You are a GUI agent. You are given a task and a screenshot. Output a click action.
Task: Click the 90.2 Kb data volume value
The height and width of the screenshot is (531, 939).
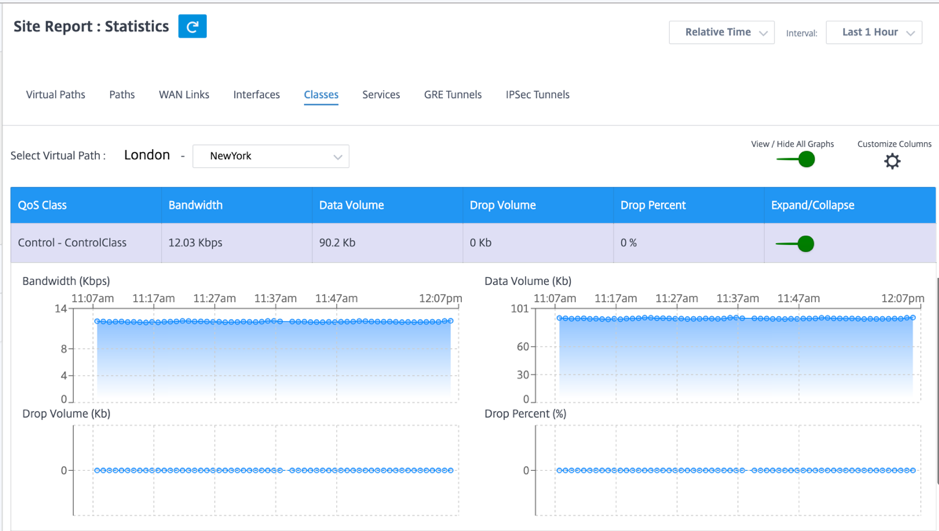[337, 243]
